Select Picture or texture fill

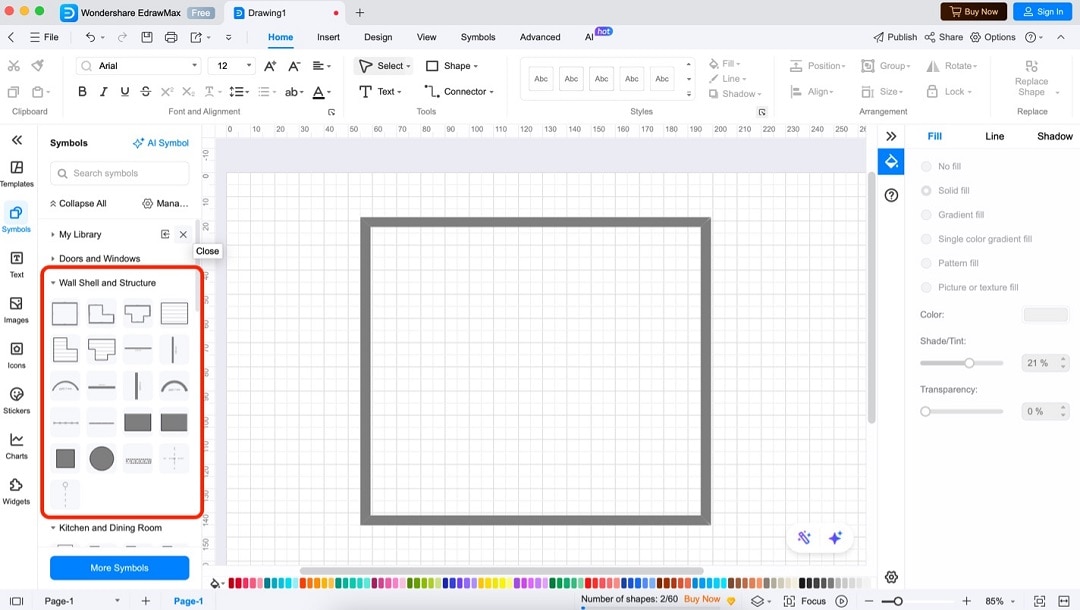(926, 287)
